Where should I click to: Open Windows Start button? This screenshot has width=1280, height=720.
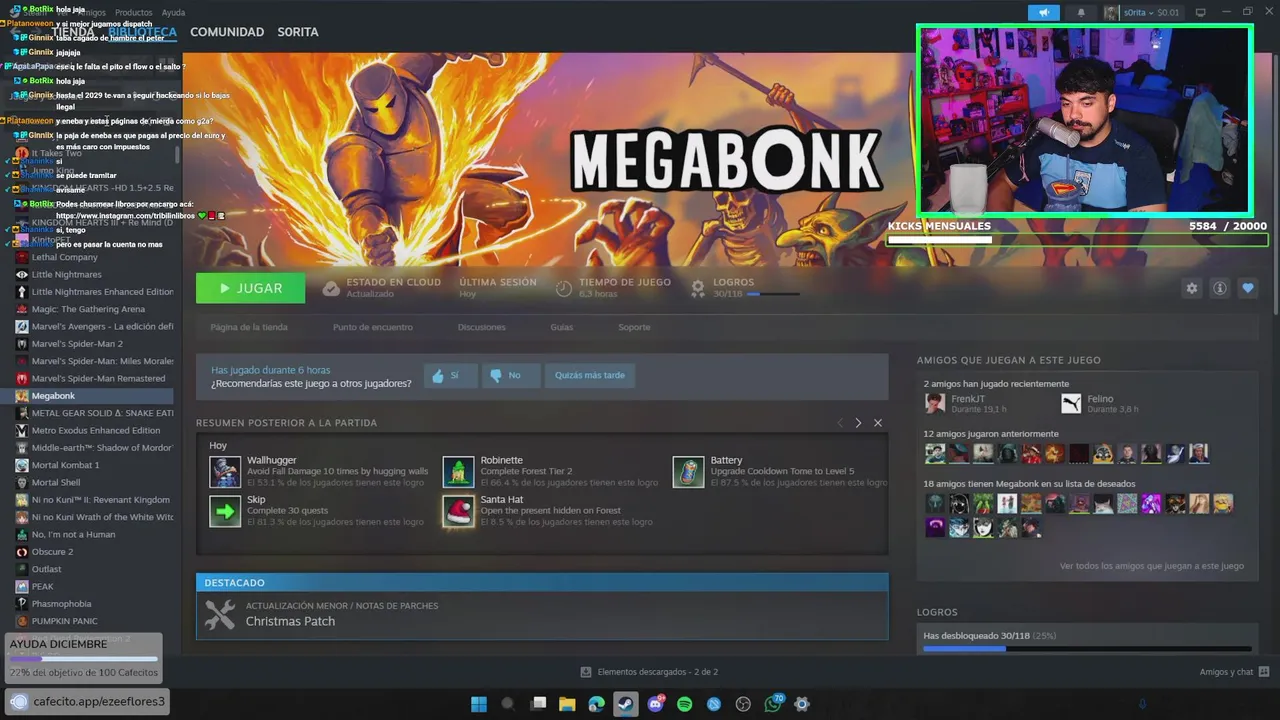479,704
